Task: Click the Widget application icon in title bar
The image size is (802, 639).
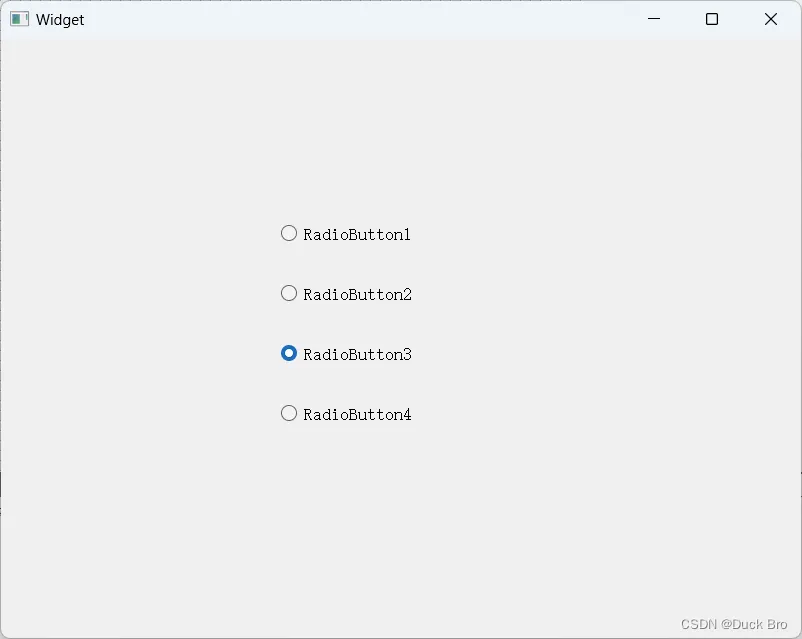Action: pos(19,19)
